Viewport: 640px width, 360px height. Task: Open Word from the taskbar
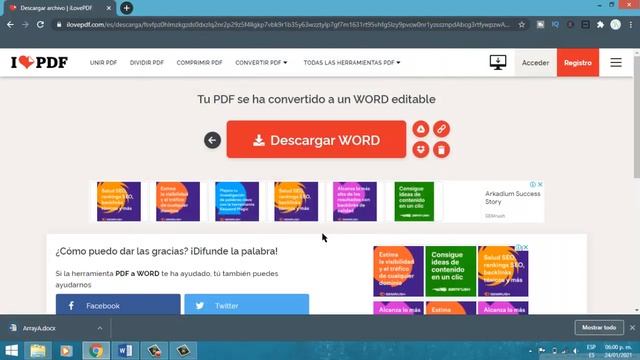point(125,350)
